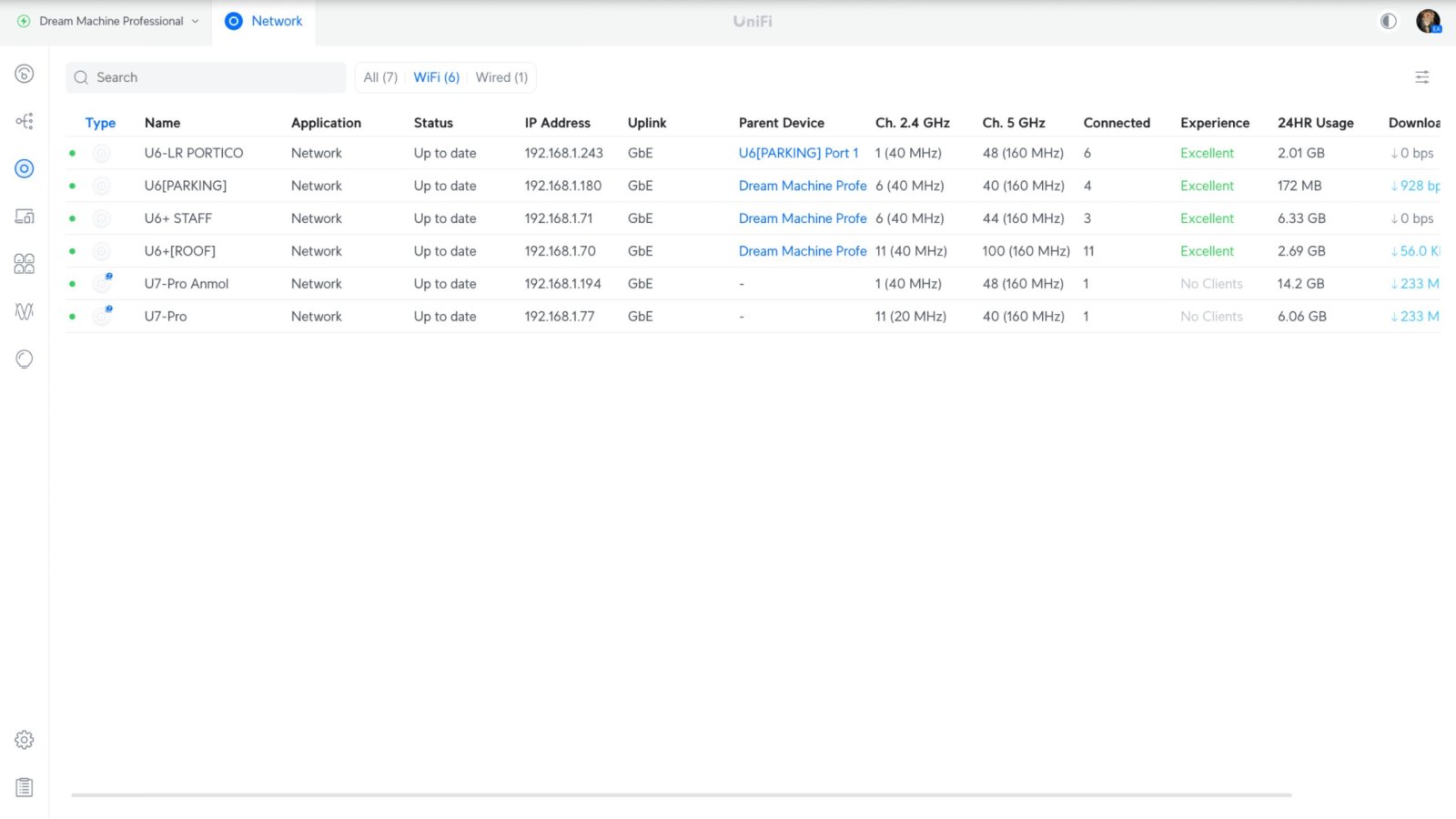Open Dream Machine parent link in U6+[ROOF] row
Viewport: 1456px width, 819px height.
tap(803, 251)
